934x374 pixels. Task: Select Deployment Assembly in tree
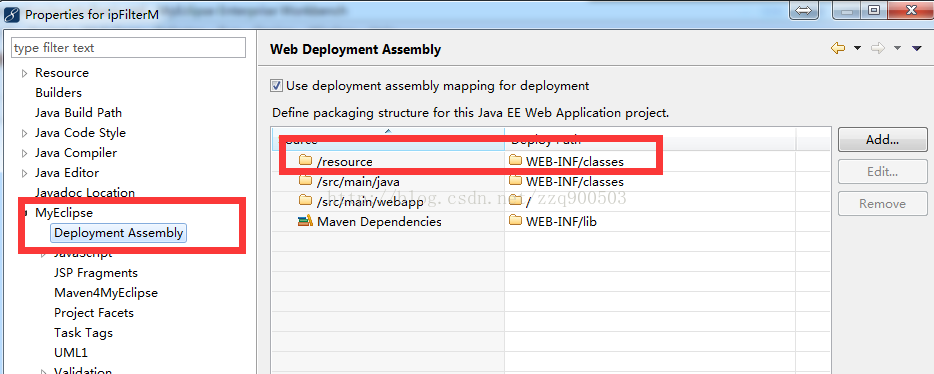click(119, 233)
